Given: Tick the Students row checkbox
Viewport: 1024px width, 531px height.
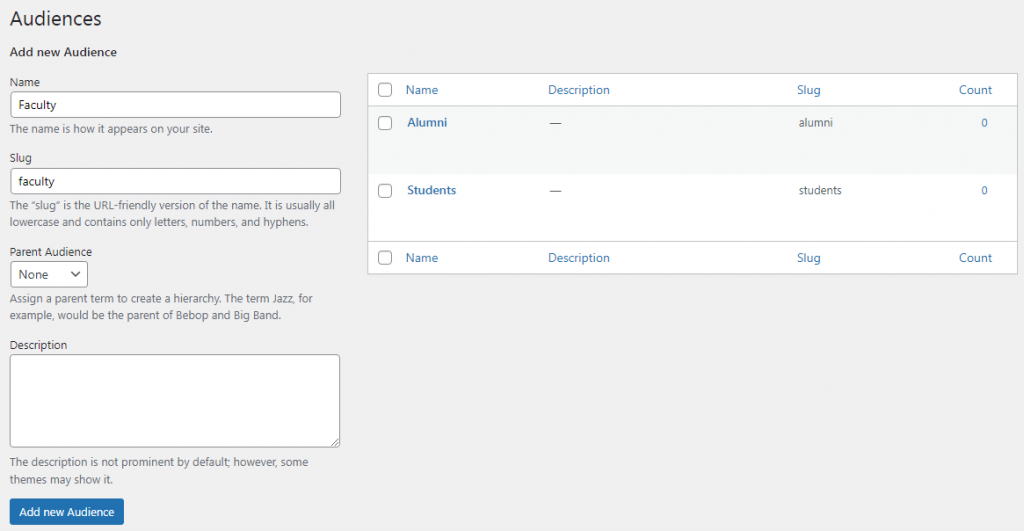Looking at the screenshot, I should tap(385, 191).
